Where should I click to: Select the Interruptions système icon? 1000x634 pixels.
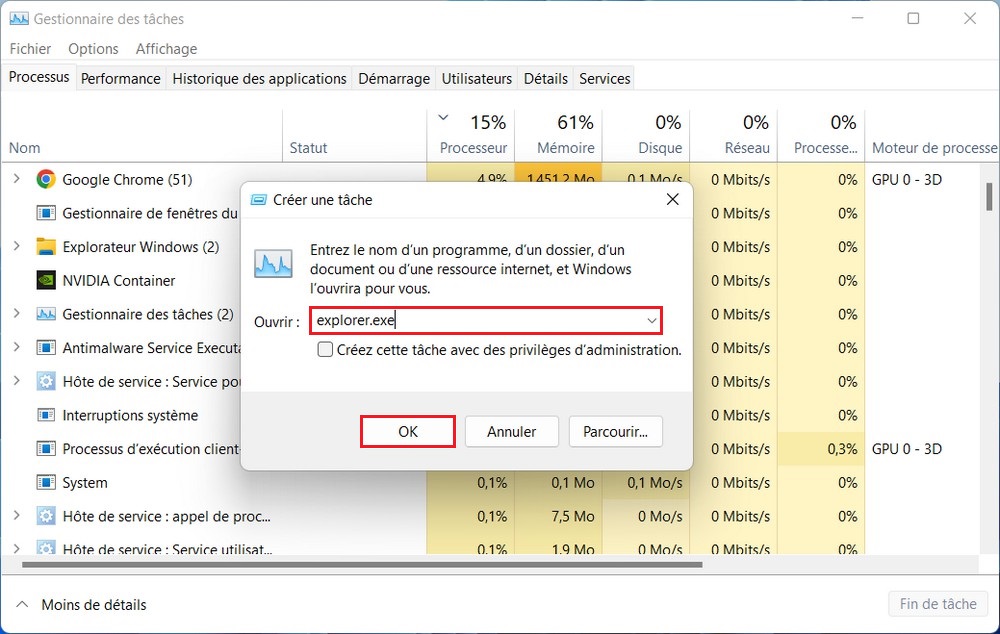[x=43, y=415]
